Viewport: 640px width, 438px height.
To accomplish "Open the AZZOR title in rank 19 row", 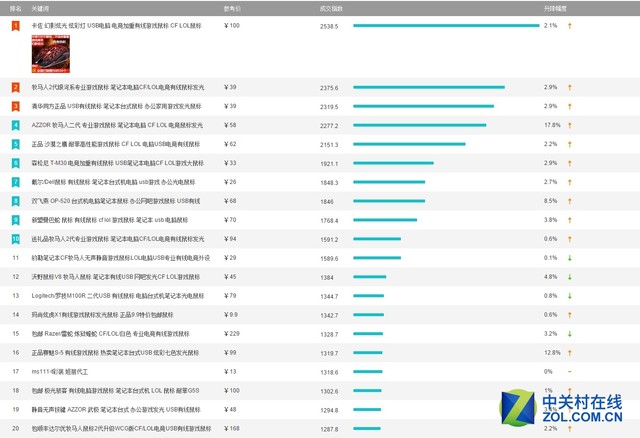I will tap(116, 409).
